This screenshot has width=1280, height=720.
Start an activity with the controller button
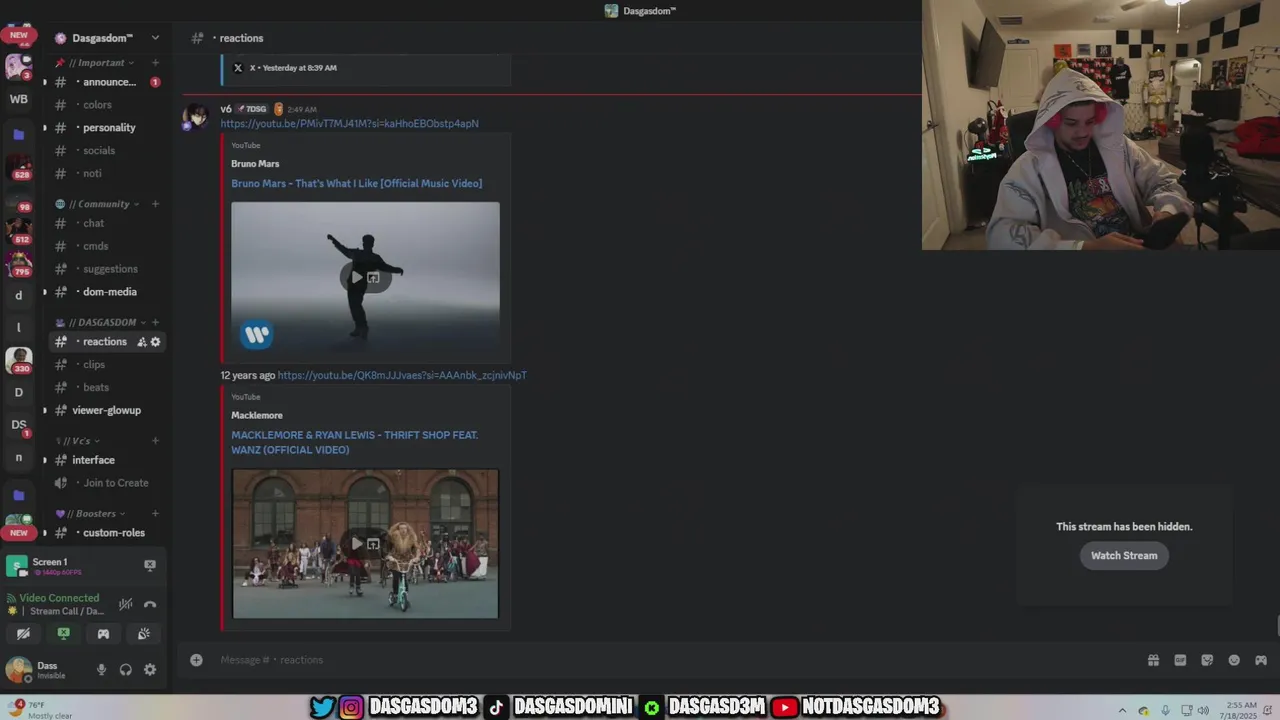(103, 633)
